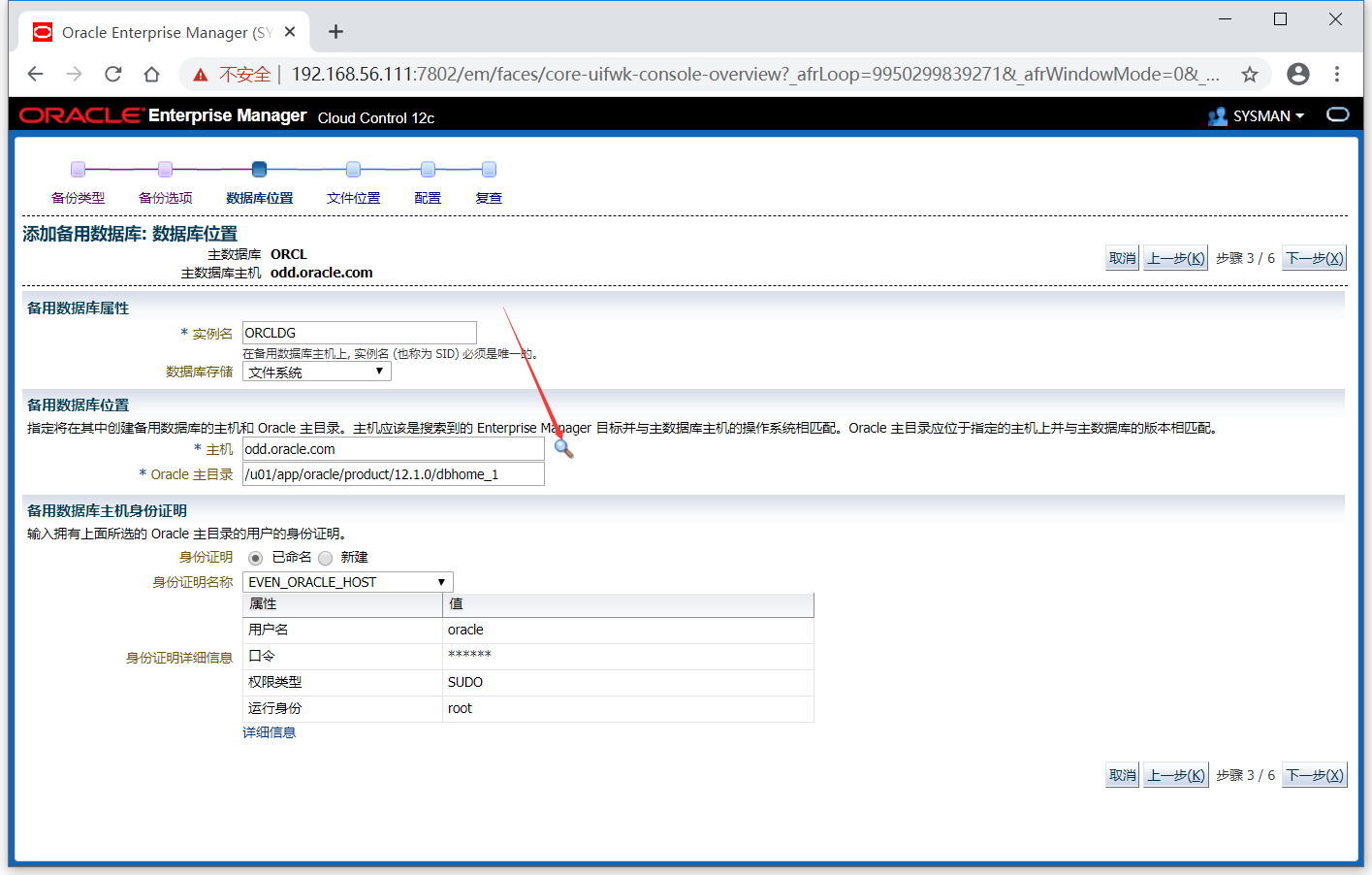Click the bottom 取消 button
This screenshot has width=1372, height=875.
tap(1123, 775)
